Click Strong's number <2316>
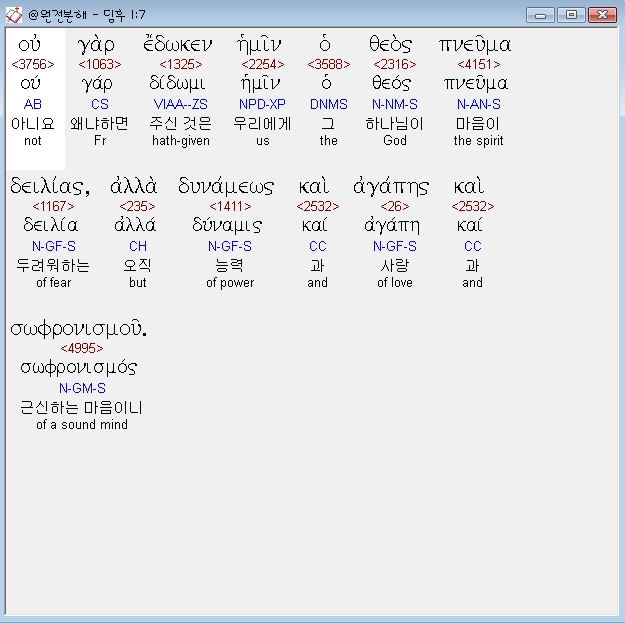 click(x=395, y=64)
